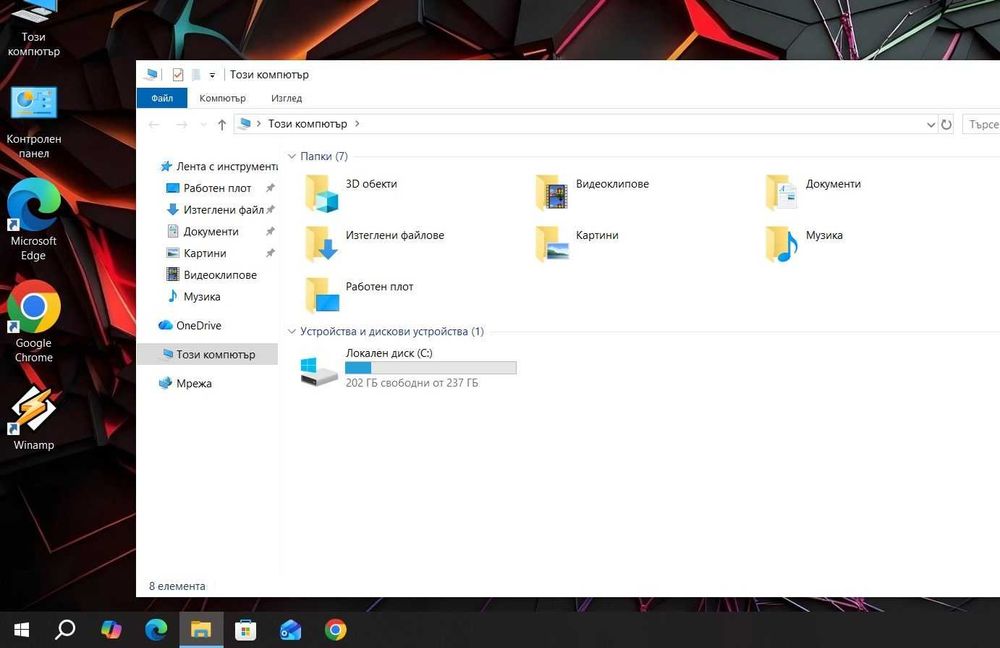Go up one level with Up arrow
This screenshot has width=1000, height=648.
pos(221,125)
